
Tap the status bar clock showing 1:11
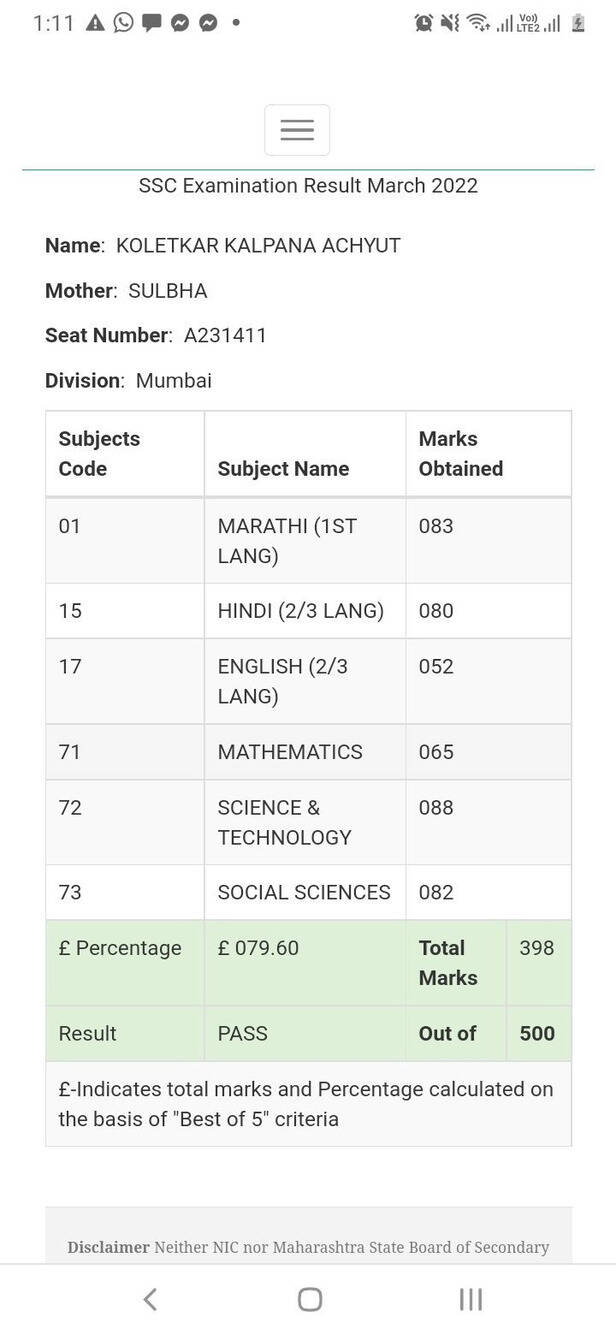52,22
